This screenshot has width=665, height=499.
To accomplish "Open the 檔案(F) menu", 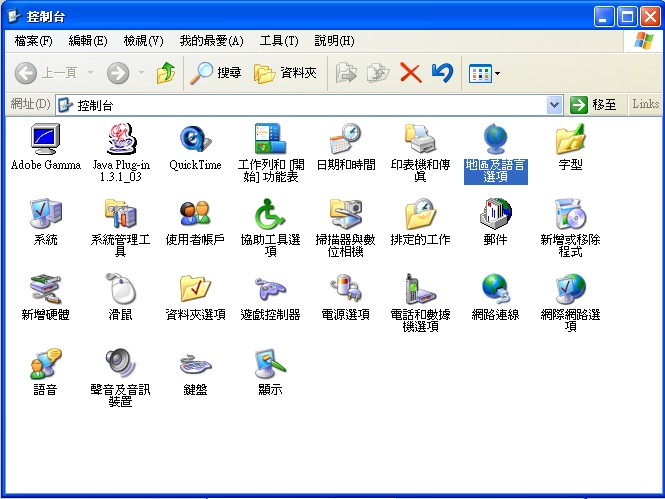I will (x=34, y=41).
